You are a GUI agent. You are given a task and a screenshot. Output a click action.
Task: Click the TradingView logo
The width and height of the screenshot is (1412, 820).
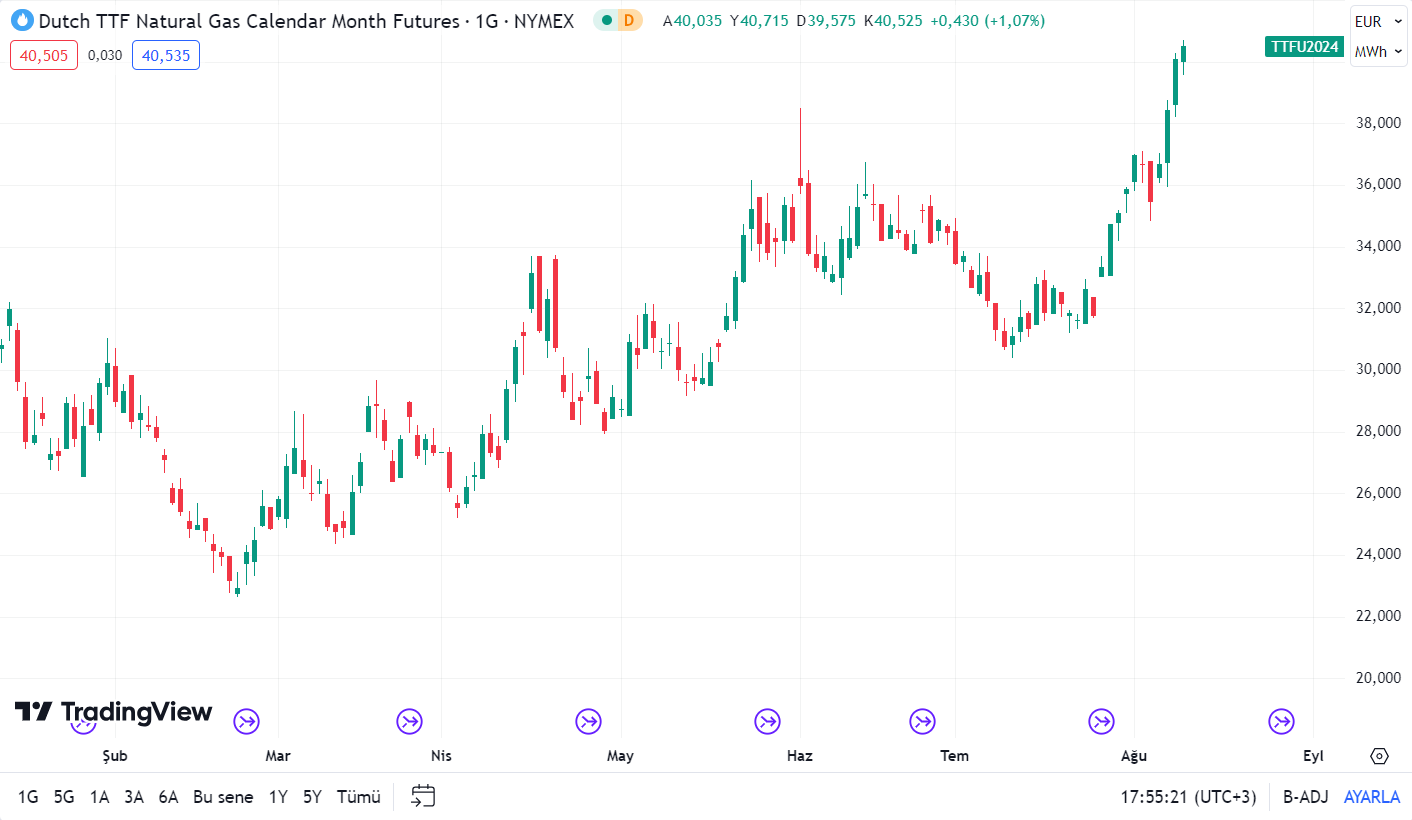coord(113,712)
